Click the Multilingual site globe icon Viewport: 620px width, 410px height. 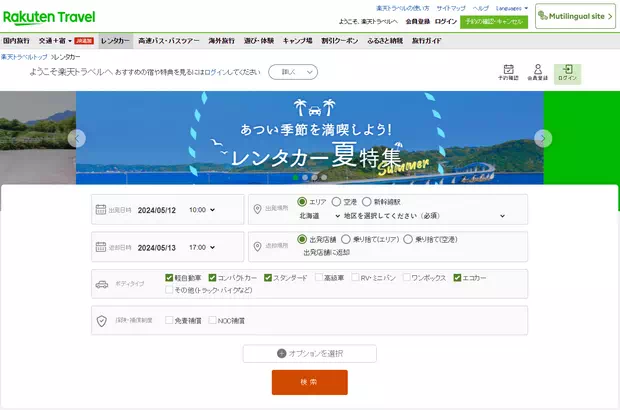coord(543,16)
